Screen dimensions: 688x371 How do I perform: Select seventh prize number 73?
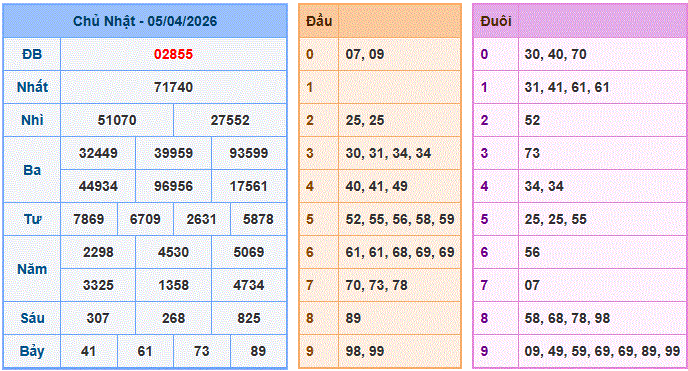tap(201, 351)
